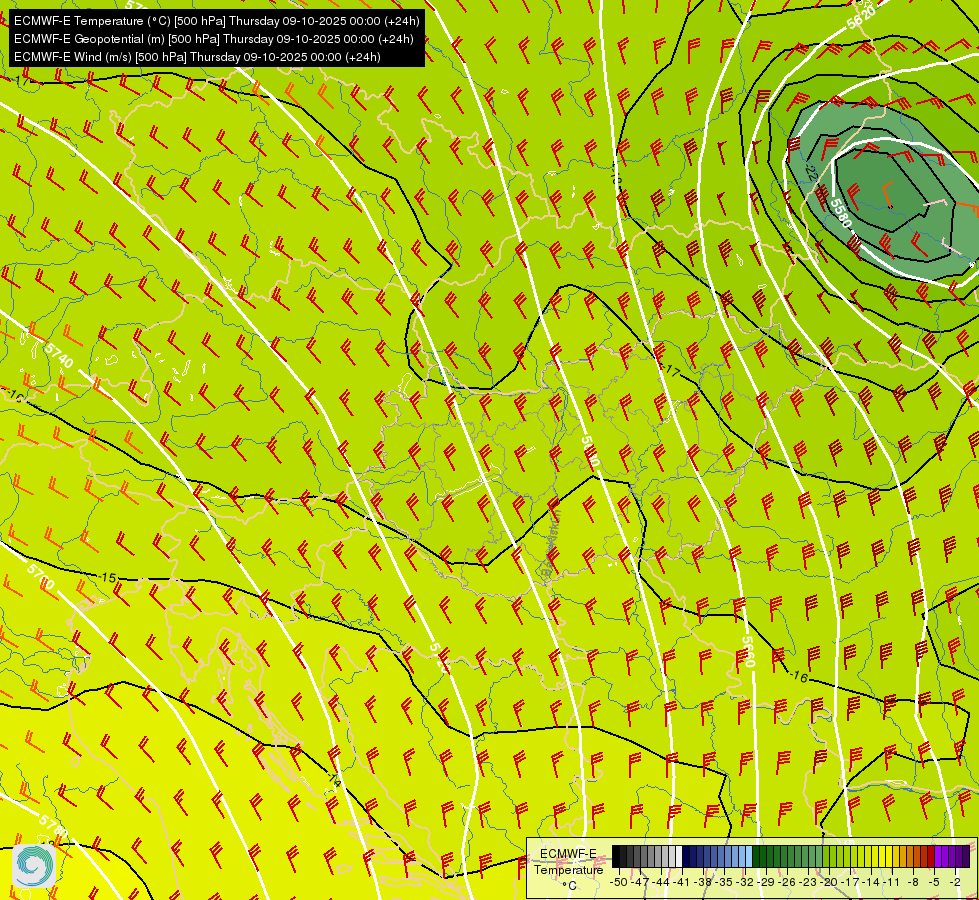The width and height of the screenshot is (979, 900).
Task: Pick the darkest green swatch in the legend
Action: click(x=755, y=856)
